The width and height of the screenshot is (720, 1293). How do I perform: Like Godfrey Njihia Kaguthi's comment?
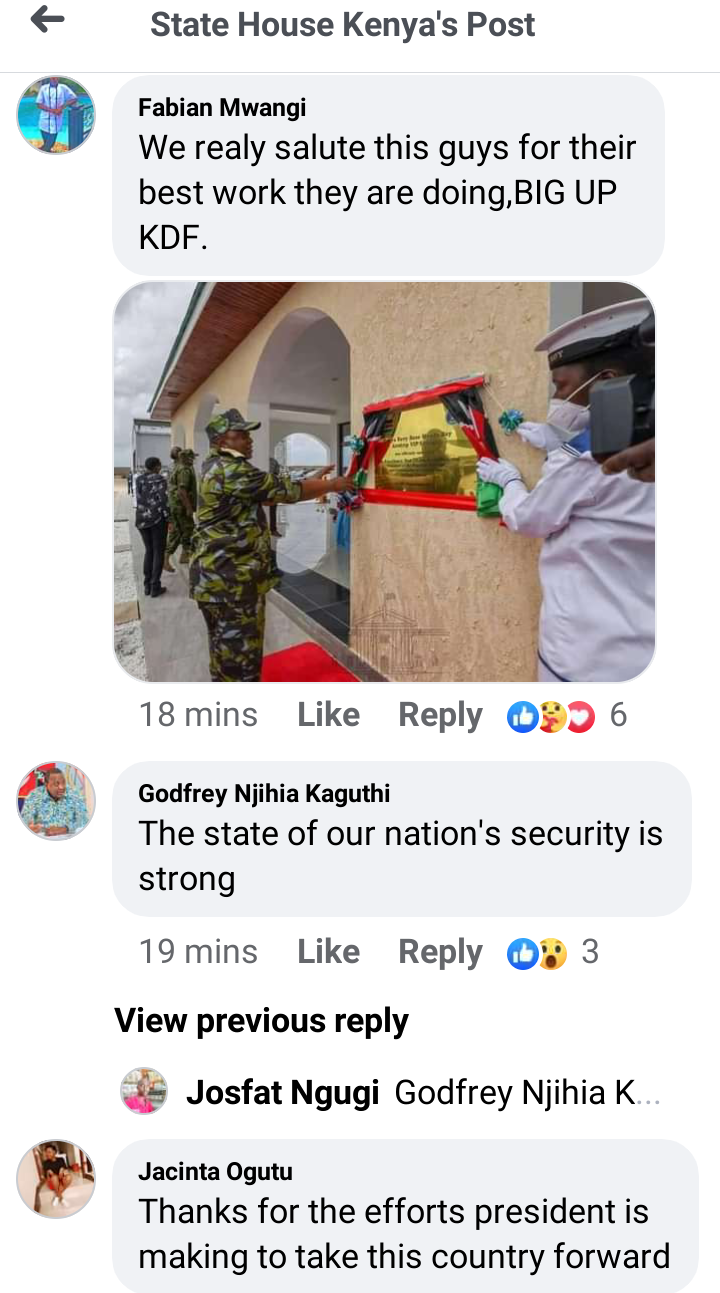pos(329,952)
